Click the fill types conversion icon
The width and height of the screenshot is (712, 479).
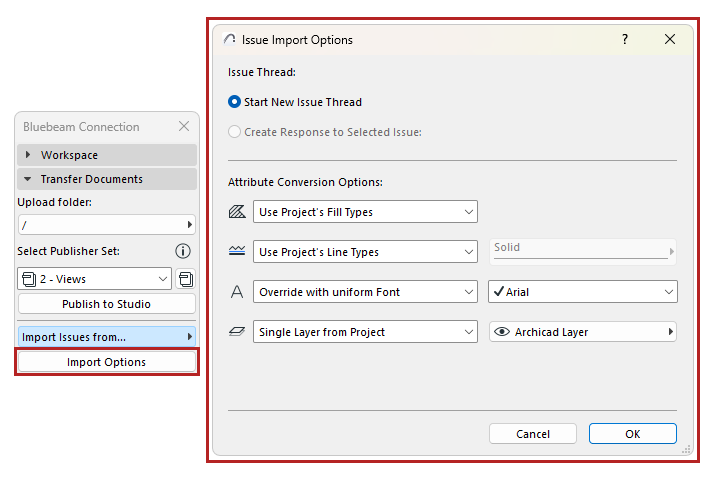(x=237, y=211)
